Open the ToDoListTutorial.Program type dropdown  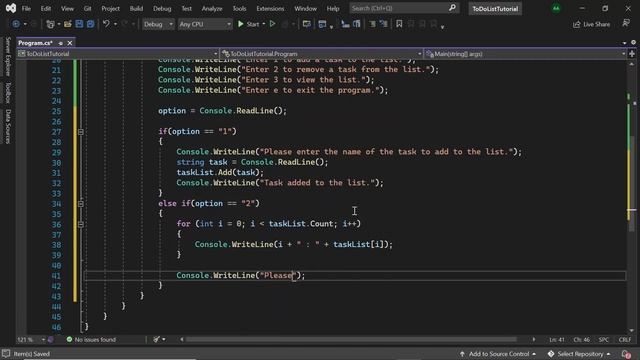(x=322, y=54)
